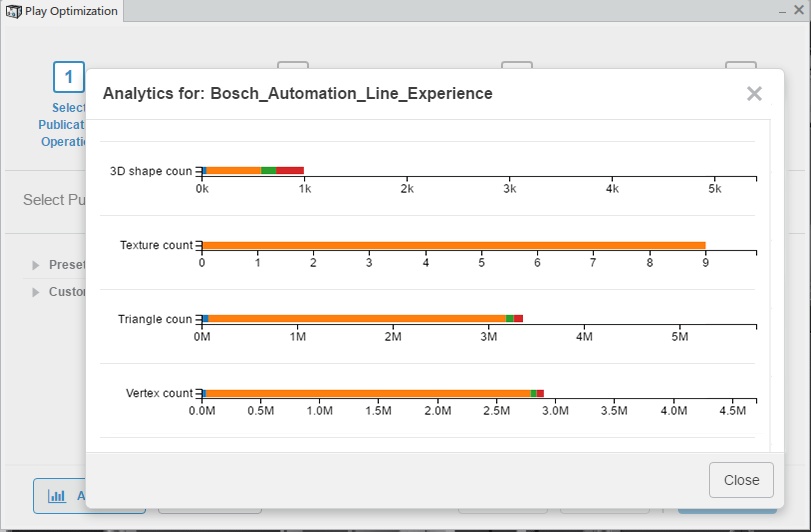Click the Close button in Analytics dialog

point(741,480)
